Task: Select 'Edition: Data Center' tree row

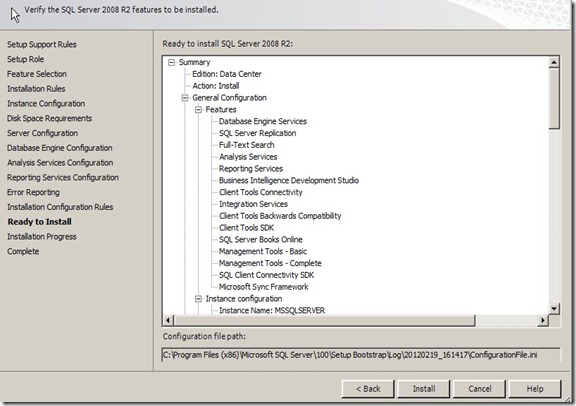Action: point(227,74)
